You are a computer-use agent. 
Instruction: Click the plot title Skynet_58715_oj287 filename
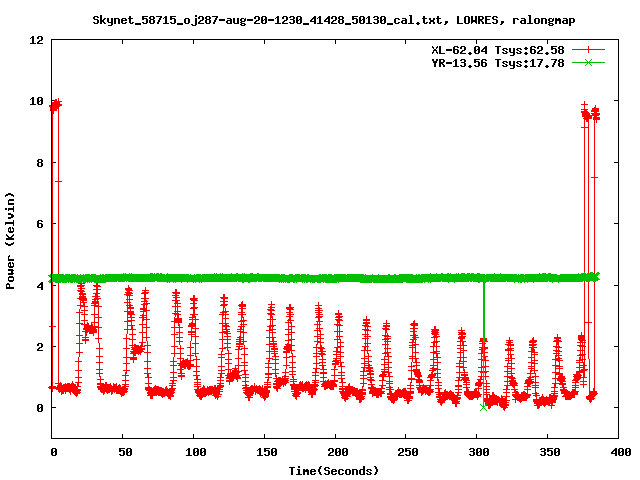point(333,20)
